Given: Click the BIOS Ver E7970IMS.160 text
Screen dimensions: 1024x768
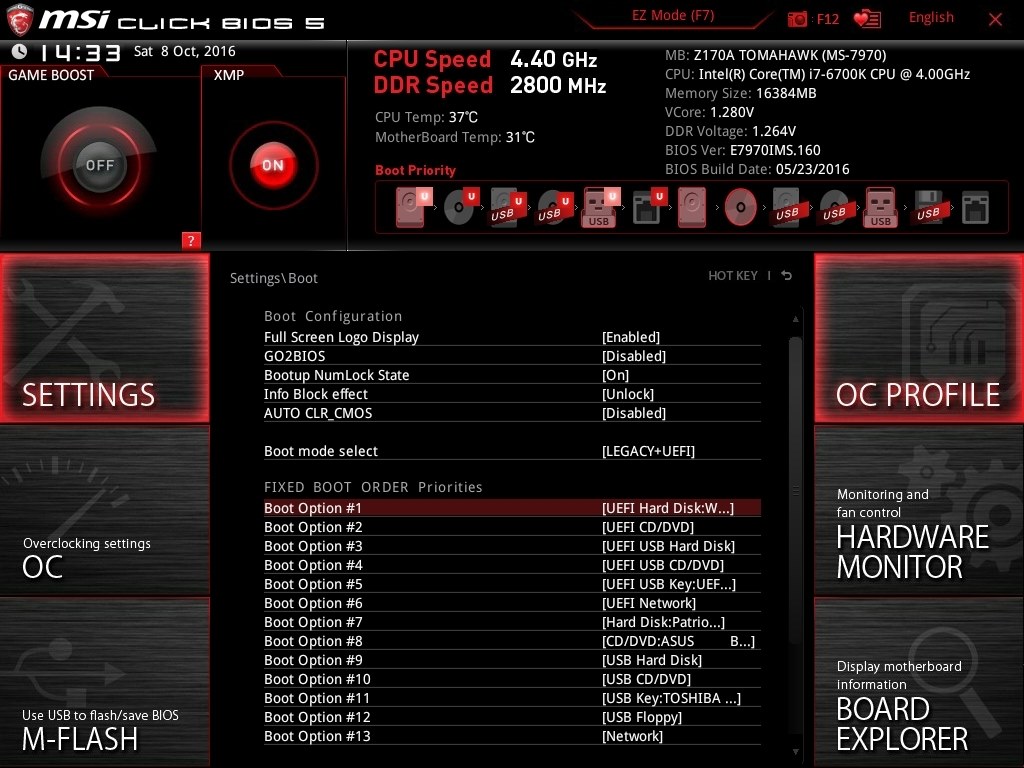Looking at the screenshot, I should [743, 150].
